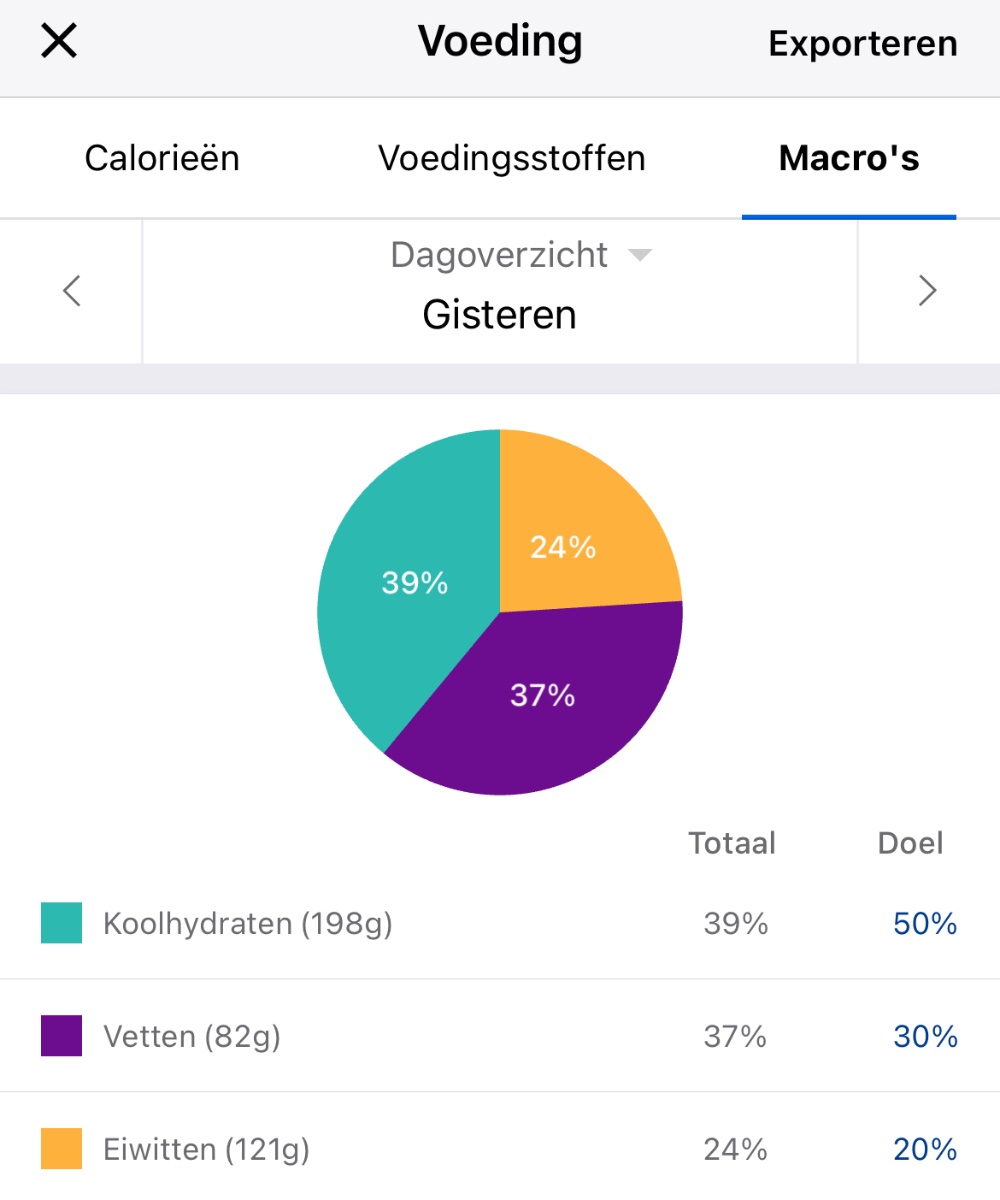Tap the Exporteren button
This screenshot has width=1000, height=1200.
(x=862, y=43)
